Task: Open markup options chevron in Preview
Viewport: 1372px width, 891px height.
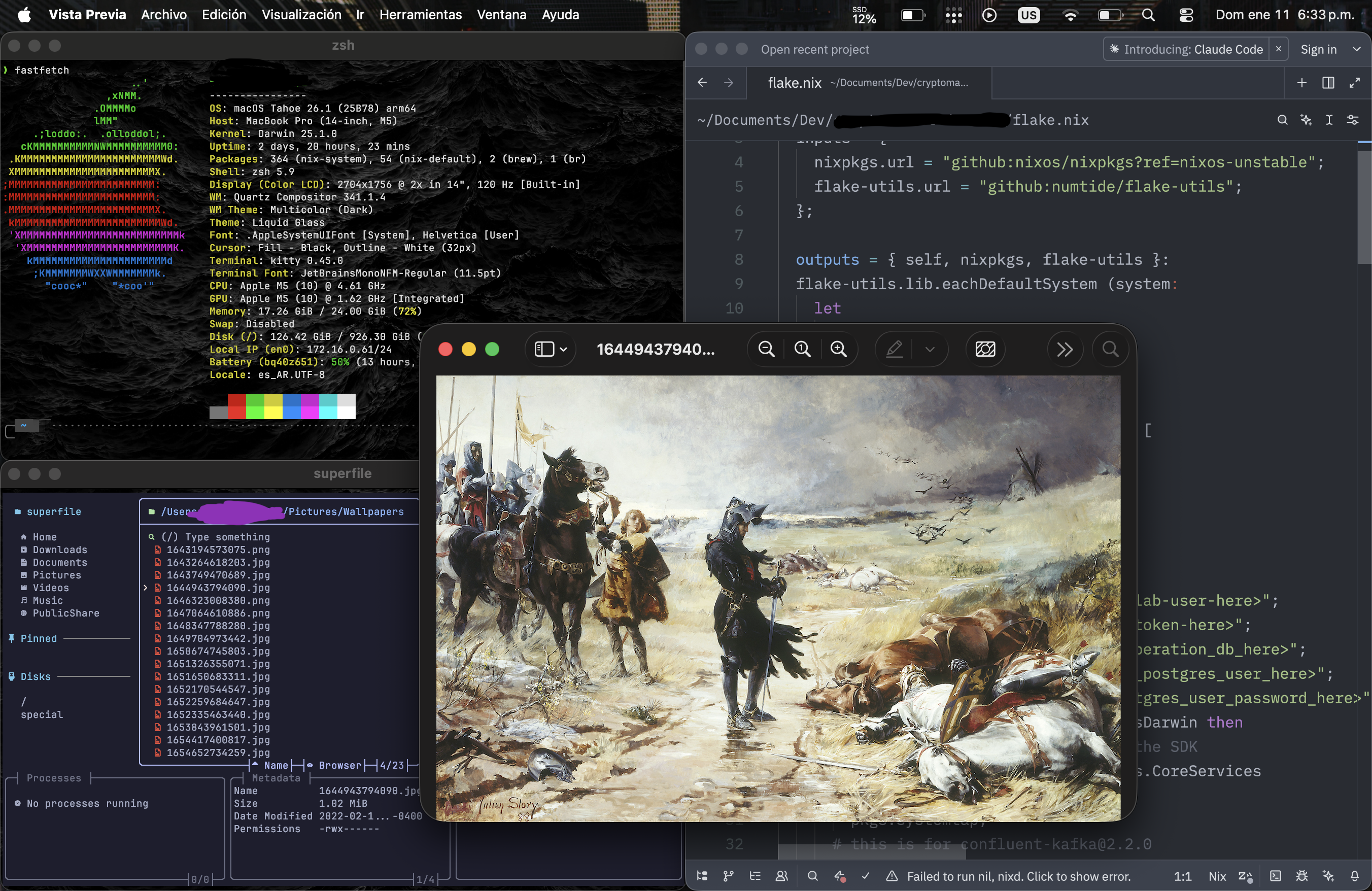Action: pyautogui.click(x=930, y=349)
